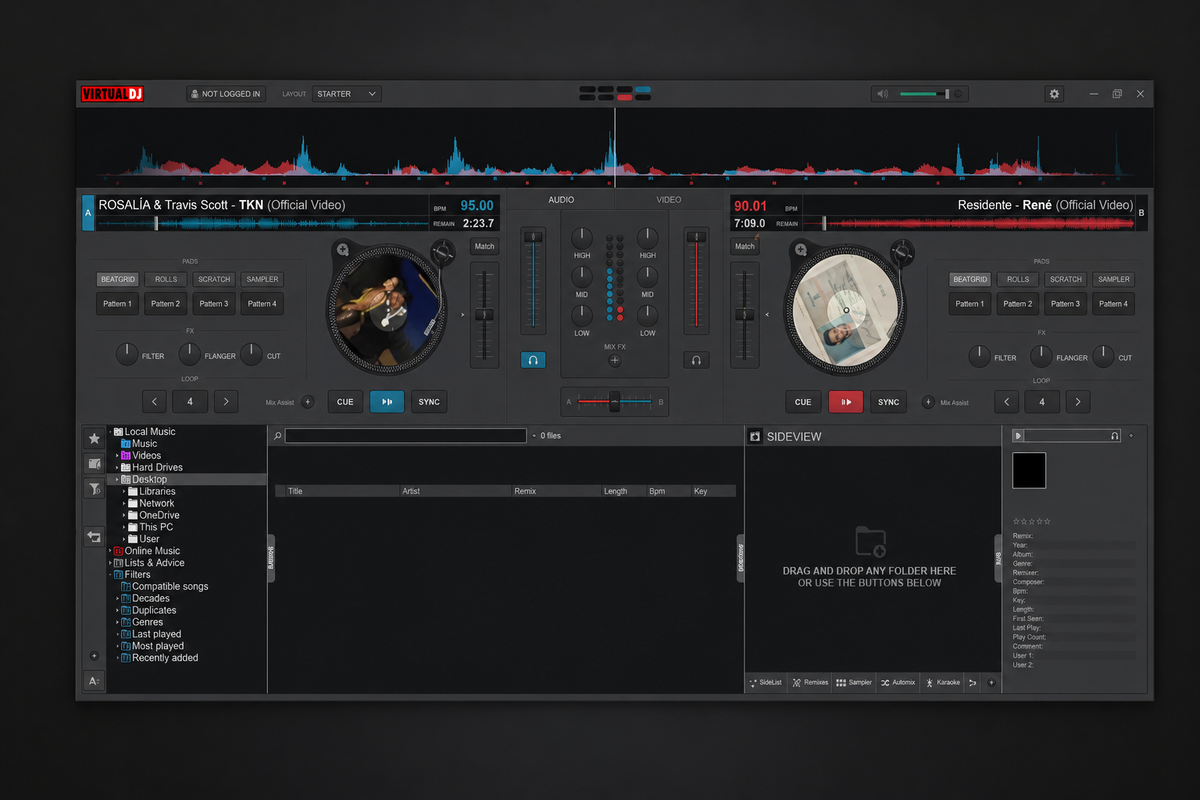1200x800 pixels.
Task: Expand the Videos folder
Action: [x=116, y=456]
